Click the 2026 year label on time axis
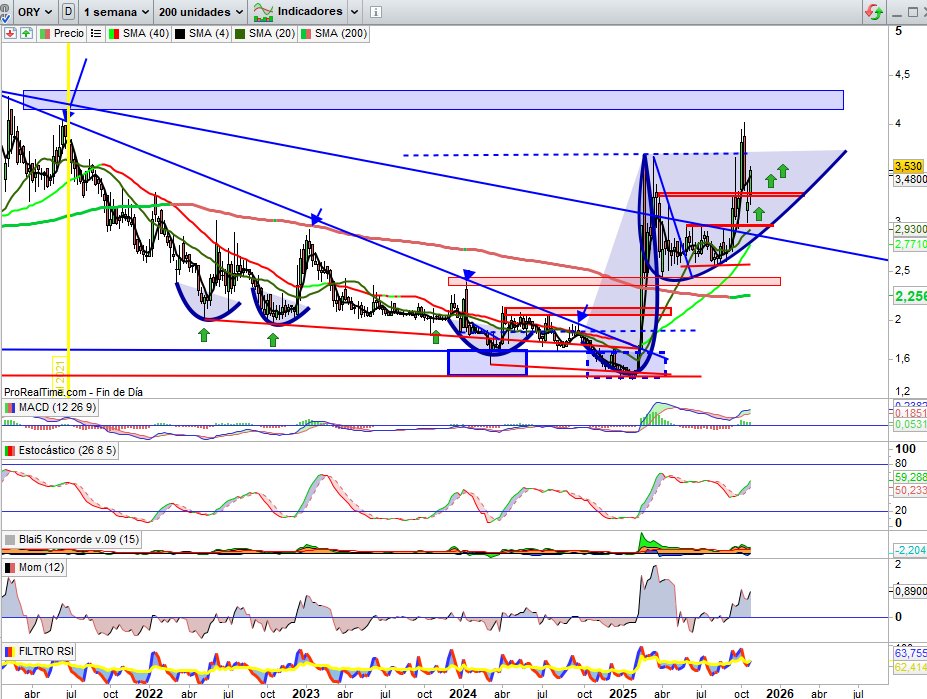 point(780,693)
